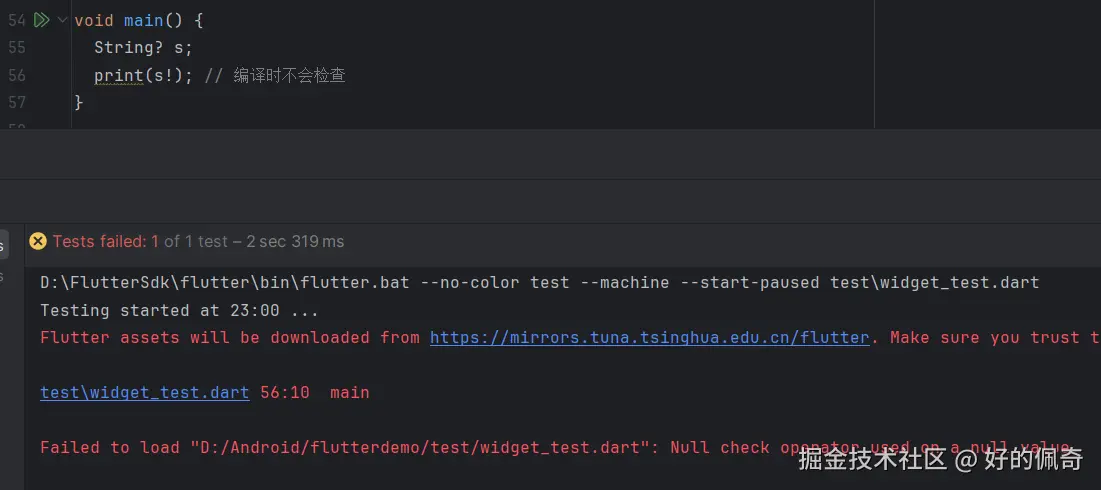Collapse the main function fold chevron
The height and width of the screenshot is (490, 1101).
[x=63, y=20]
